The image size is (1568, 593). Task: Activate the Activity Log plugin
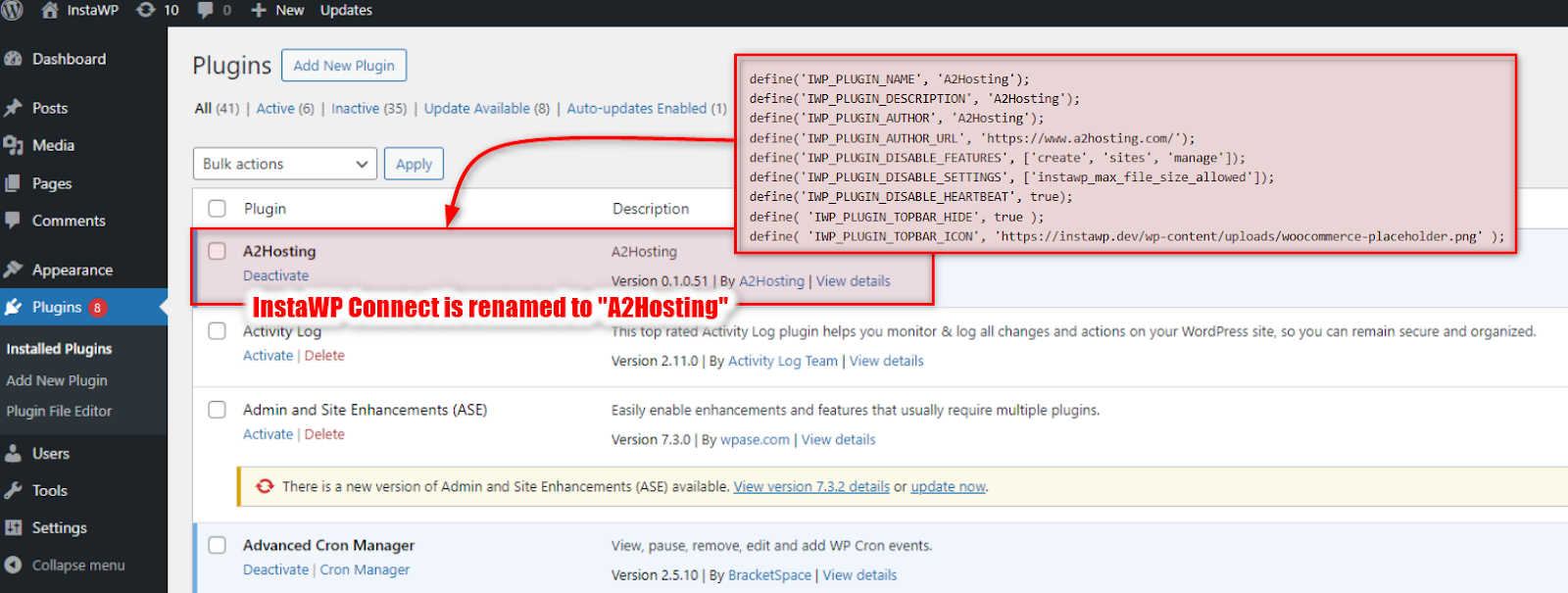268,356
